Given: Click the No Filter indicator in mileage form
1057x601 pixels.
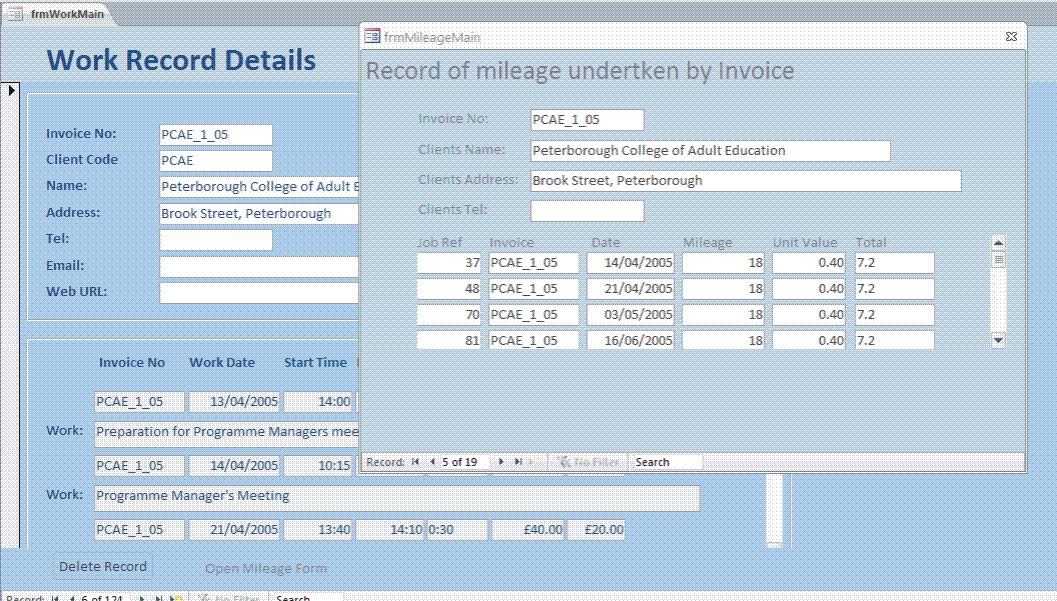Looking at the screenshot, I should pos(590,462).
